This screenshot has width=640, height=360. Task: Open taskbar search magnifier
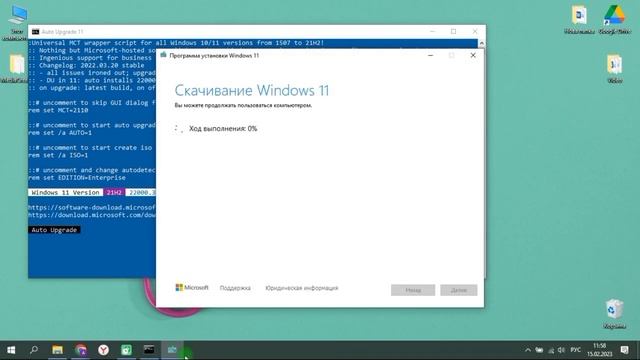click(34, 350)
